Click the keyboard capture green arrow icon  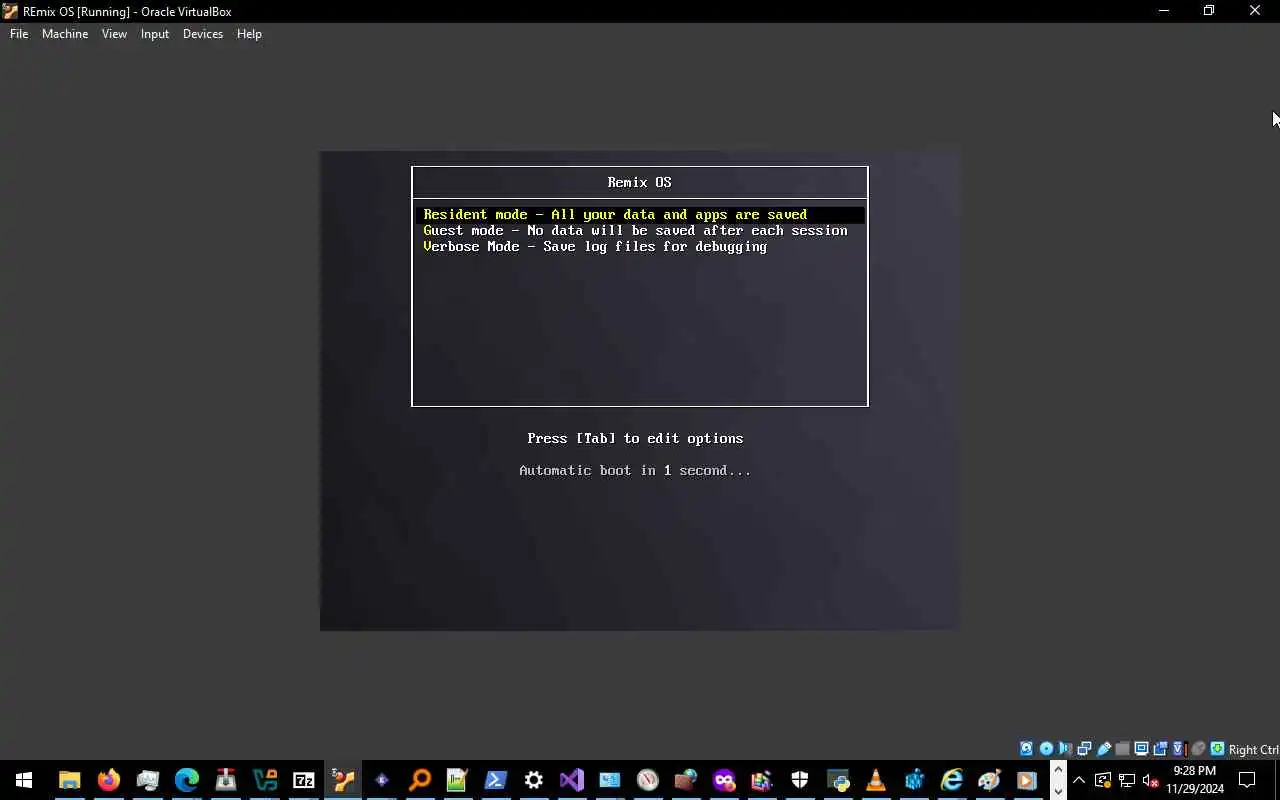click(1217, 749)
